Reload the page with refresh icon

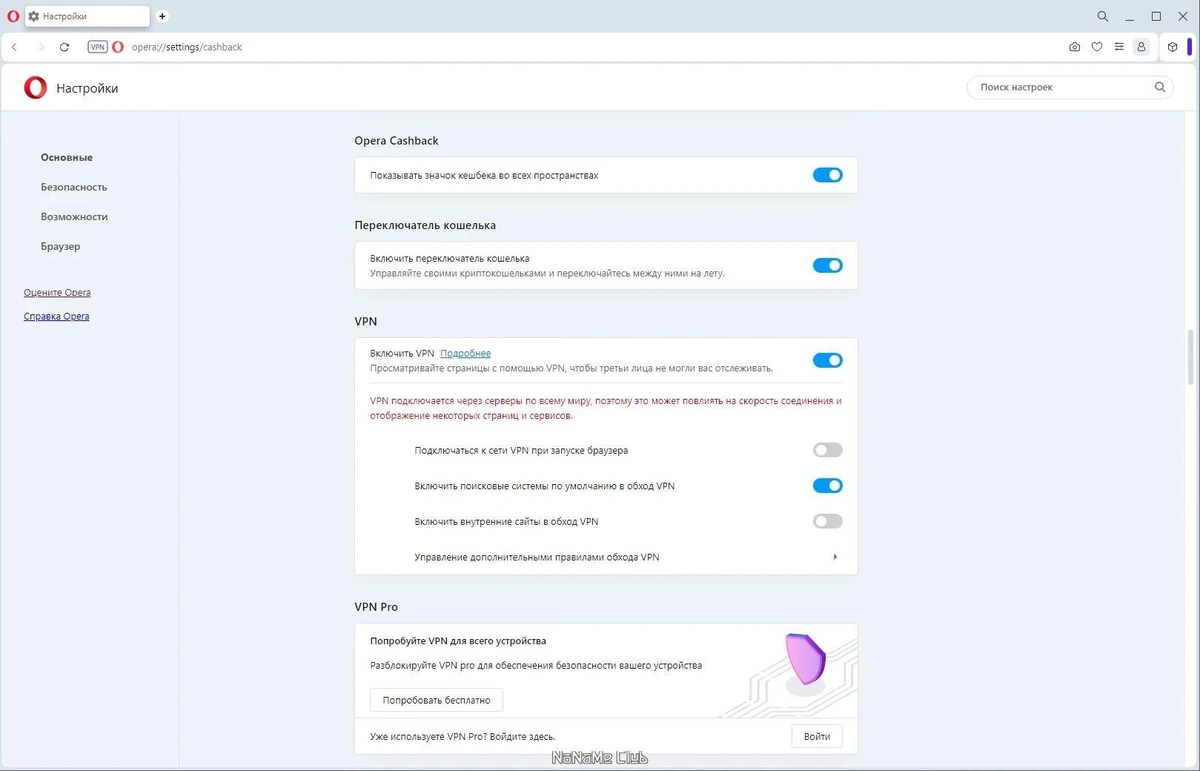pyautogui.click(x=65, y=47)
